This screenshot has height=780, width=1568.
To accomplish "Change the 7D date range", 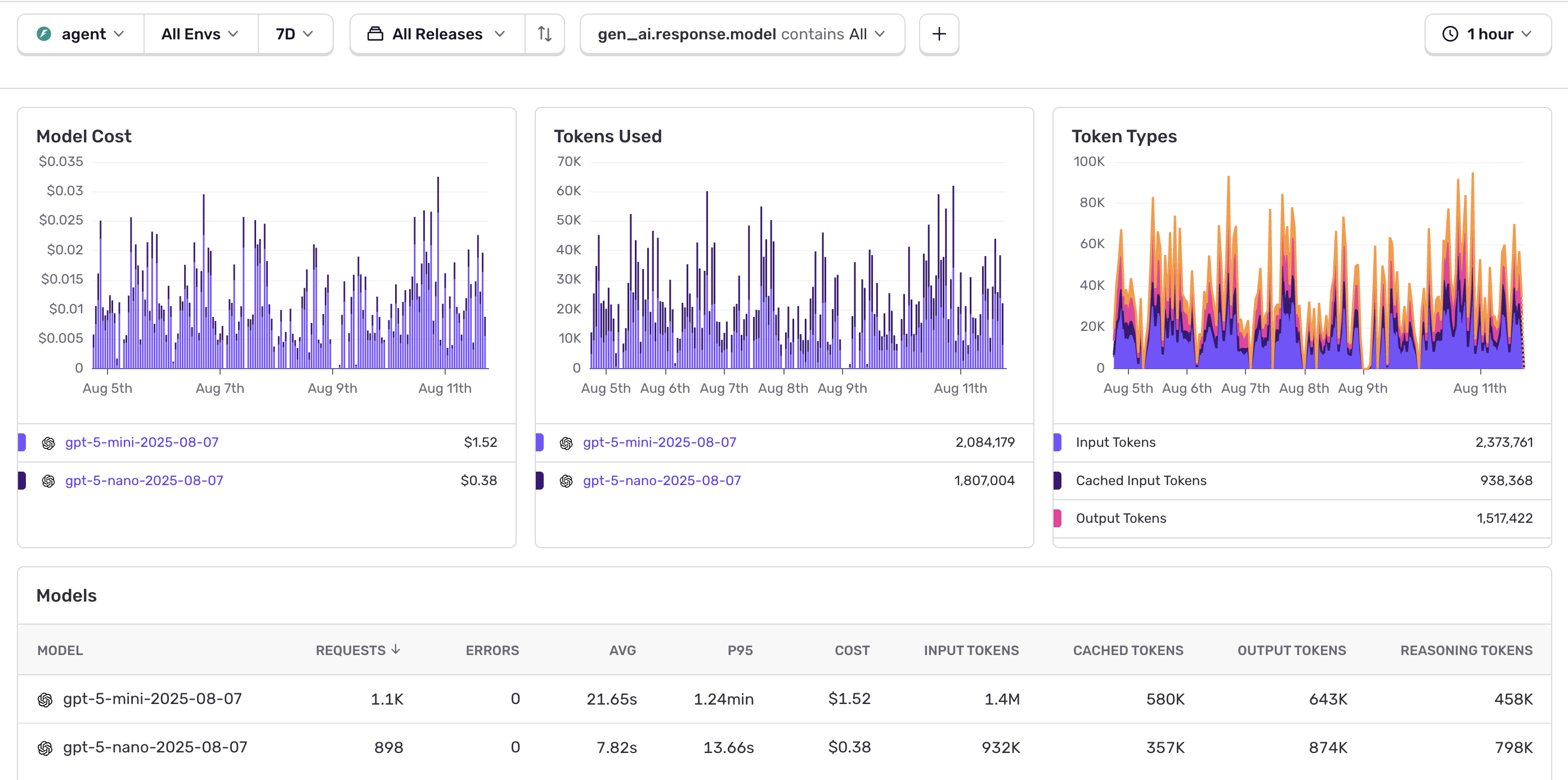I will [x=295, y=34].
